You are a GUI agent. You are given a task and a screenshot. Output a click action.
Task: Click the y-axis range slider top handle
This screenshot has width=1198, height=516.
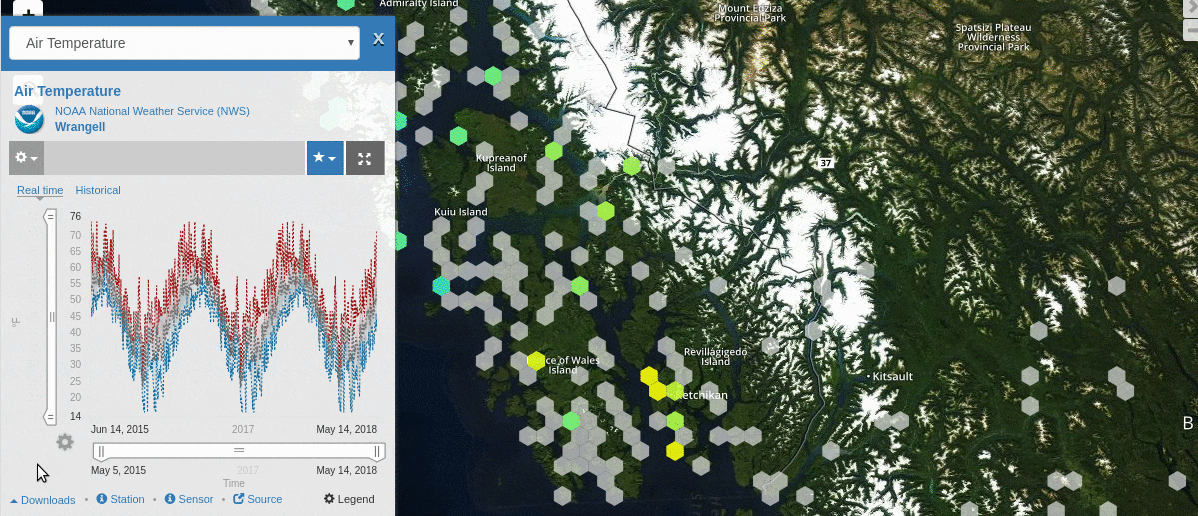coord(50,216)
